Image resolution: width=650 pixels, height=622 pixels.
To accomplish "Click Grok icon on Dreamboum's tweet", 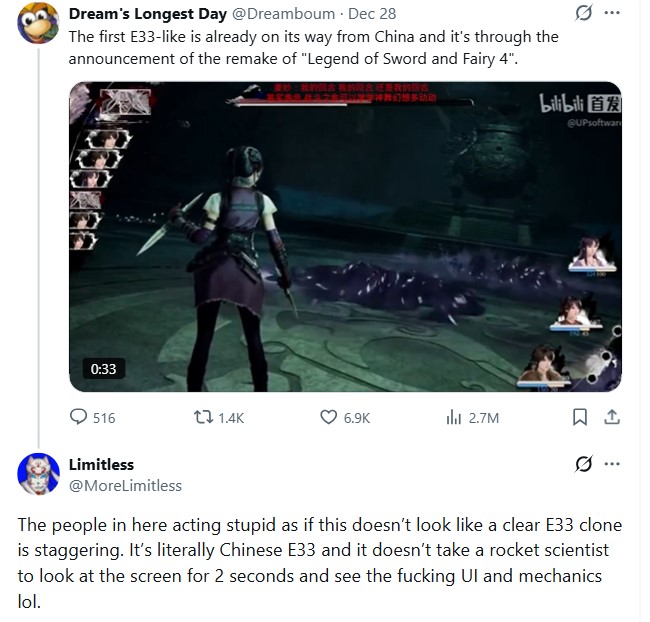I will (584, 13).
